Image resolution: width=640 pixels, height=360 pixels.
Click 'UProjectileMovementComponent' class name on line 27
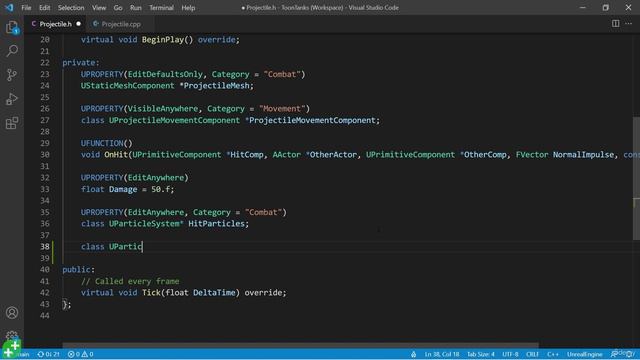pos(174,120)
